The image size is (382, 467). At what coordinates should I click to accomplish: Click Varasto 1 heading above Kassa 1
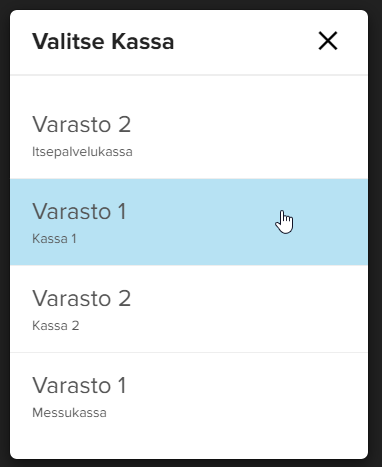(79, 211)
